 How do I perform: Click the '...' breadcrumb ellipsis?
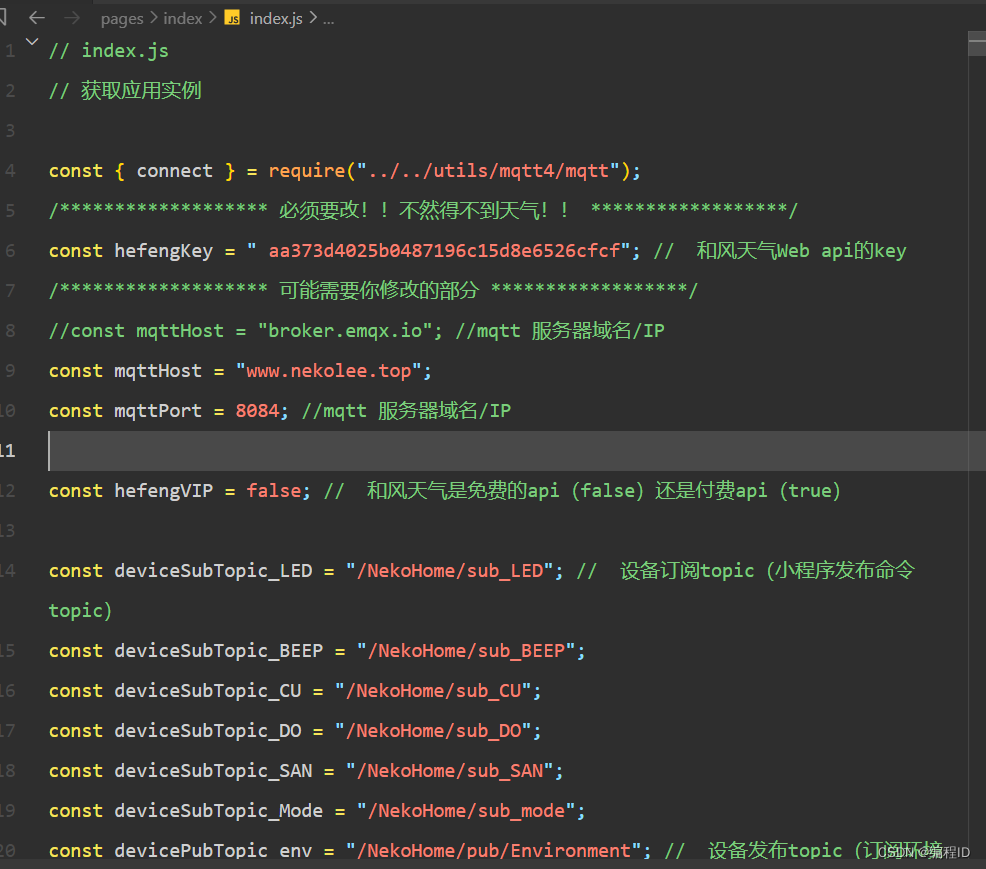(328, 19)
